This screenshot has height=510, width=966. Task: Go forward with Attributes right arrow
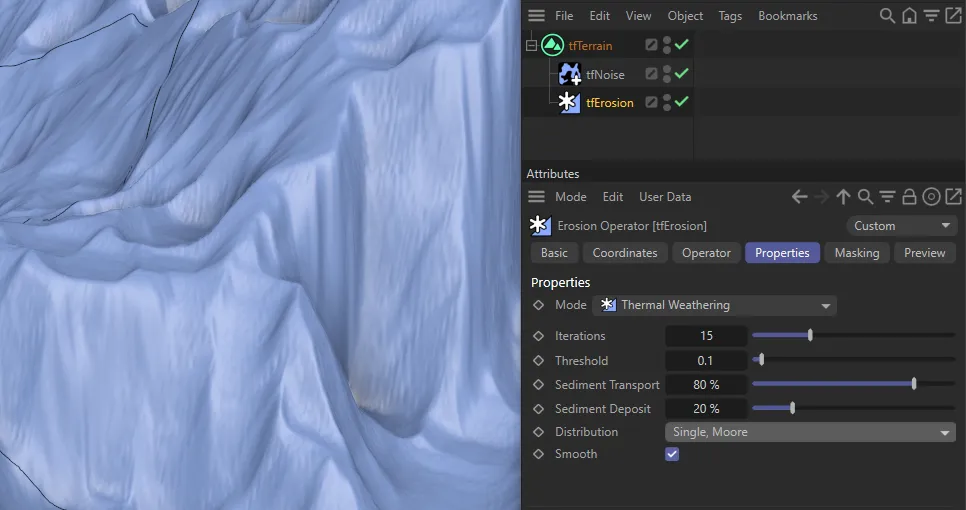[x=822, y=196]
